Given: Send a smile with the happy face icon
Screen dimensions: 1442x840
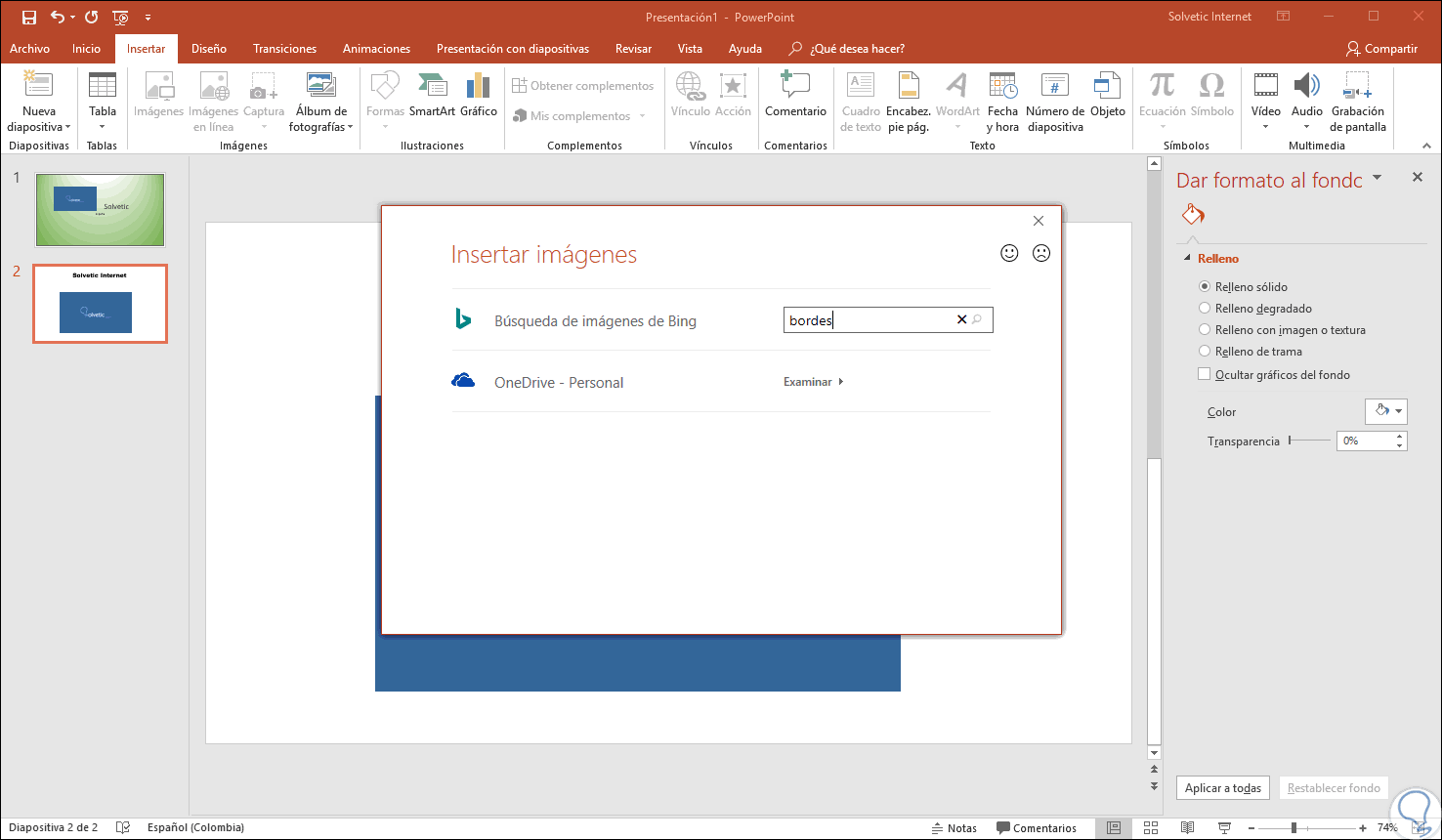Looking at the screenshot, I should [1010, 253].
